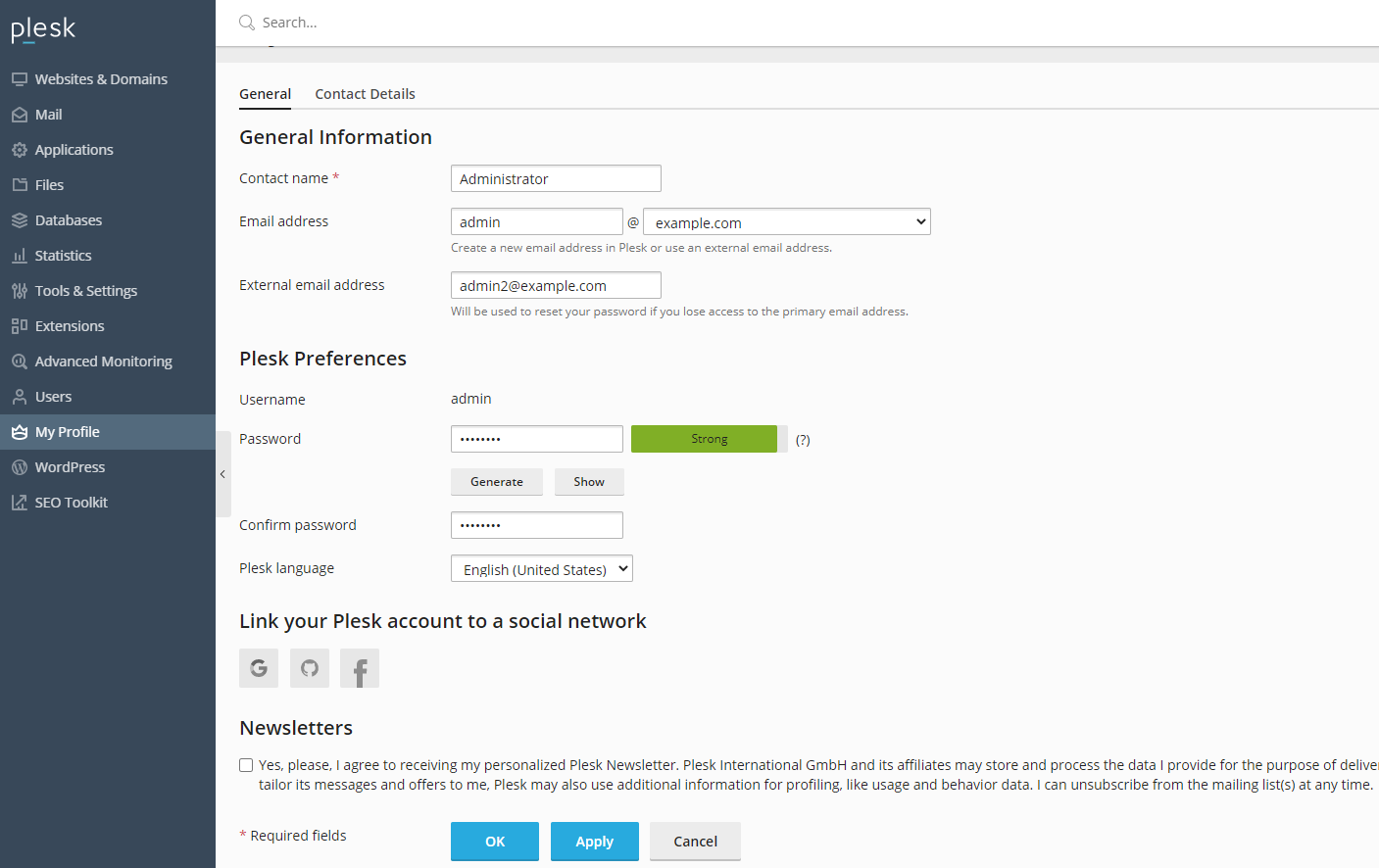This screenshot has height=868, width=1379.
Task: Go to Statistics in sidebar
Action: pyautogui.click(x=63, y=256)
